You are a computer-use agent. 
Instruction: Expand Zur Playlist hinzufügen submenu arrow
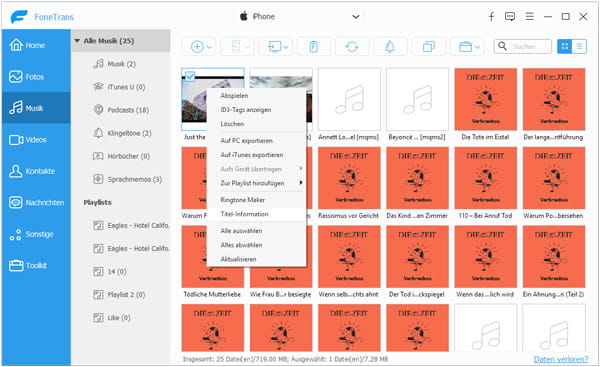[301, 183]
